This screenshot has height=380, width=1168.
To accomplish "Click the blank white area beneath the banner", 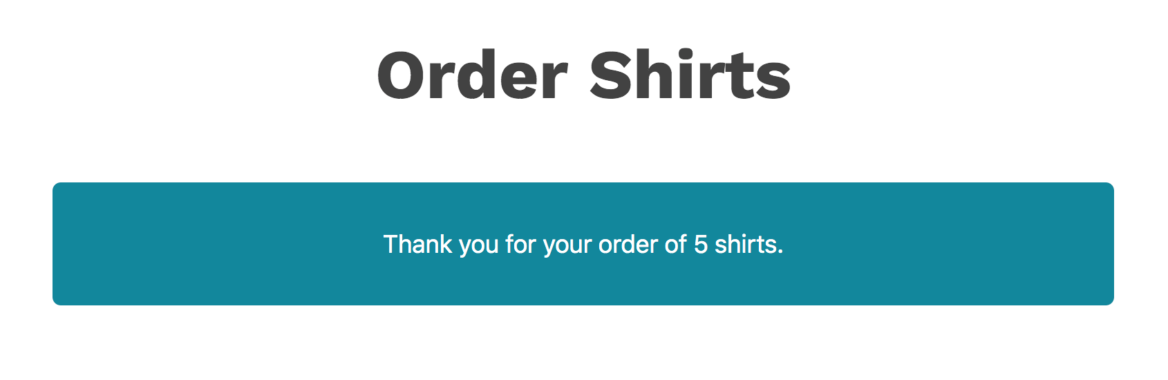I will pyautogui.click(x=583, y=343).
